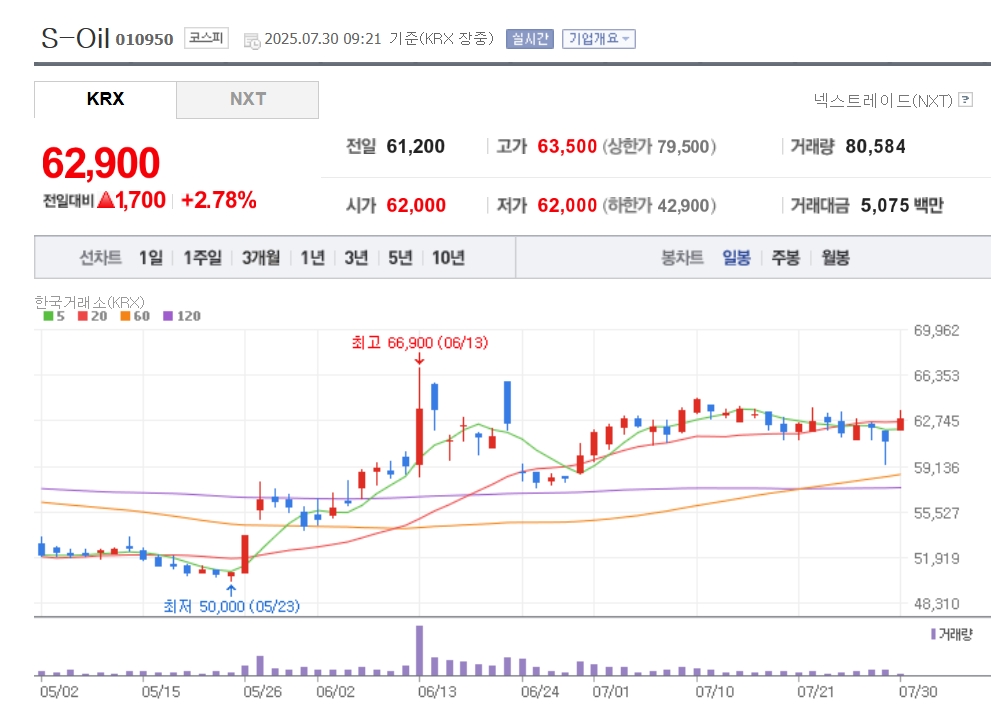Select the 3년 line chart period
Image resolution: width=991 pixels, height=725 pixels.
356,258
